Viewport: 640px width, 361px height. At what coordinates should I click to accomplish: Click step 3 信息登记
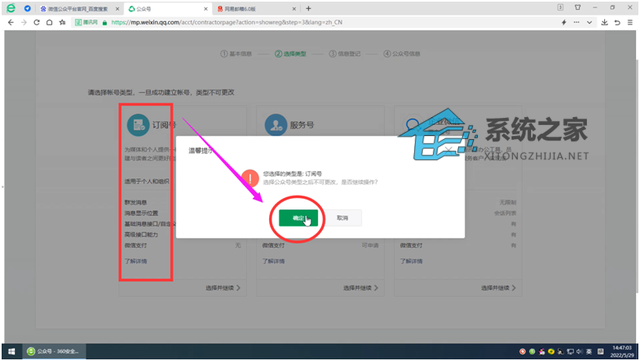click(x=345, y=54)
